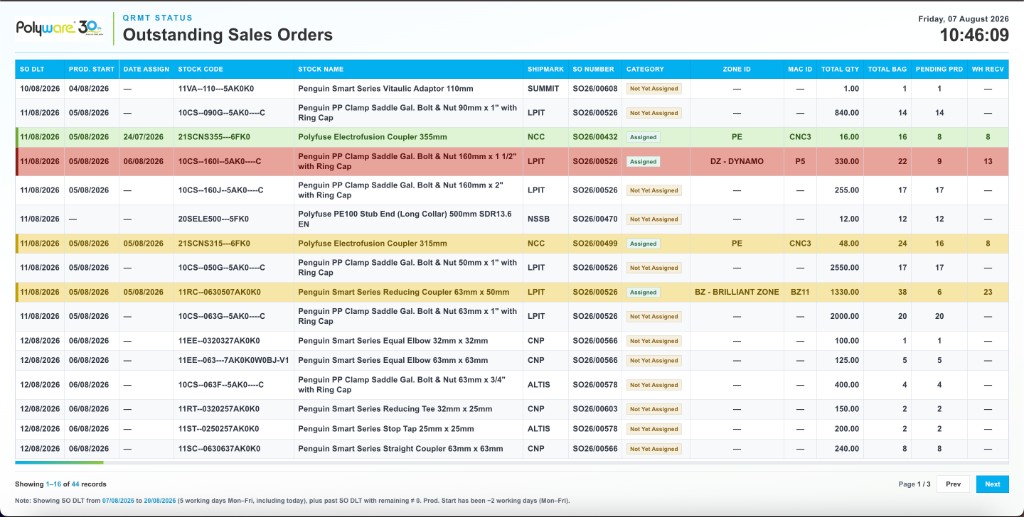Click stock code 20SELE500---5FK0
The image size is (1024, 517).
tap(213, 219)
